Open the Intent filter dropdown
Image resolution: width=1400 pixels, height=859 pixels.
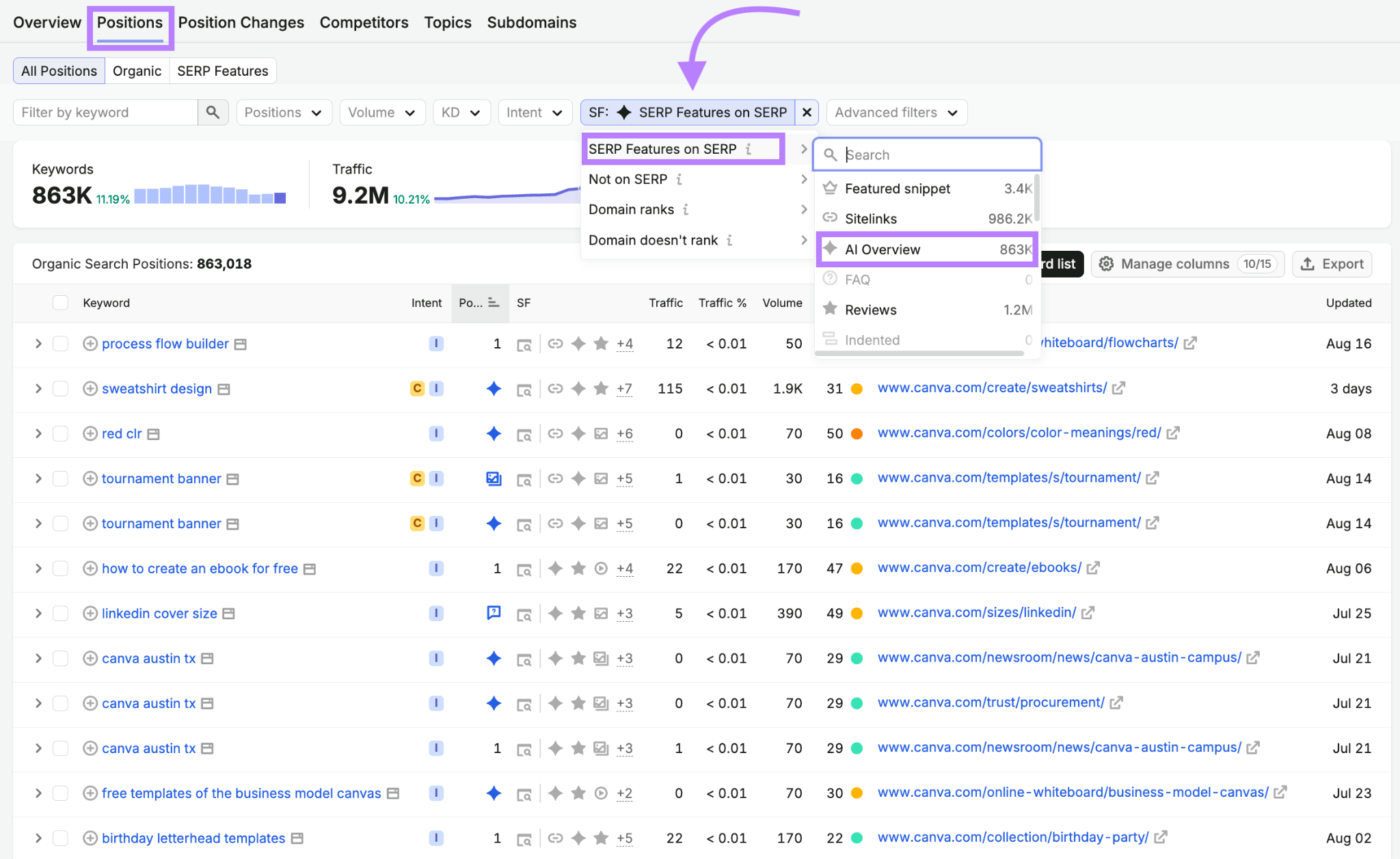coord(535,112)
